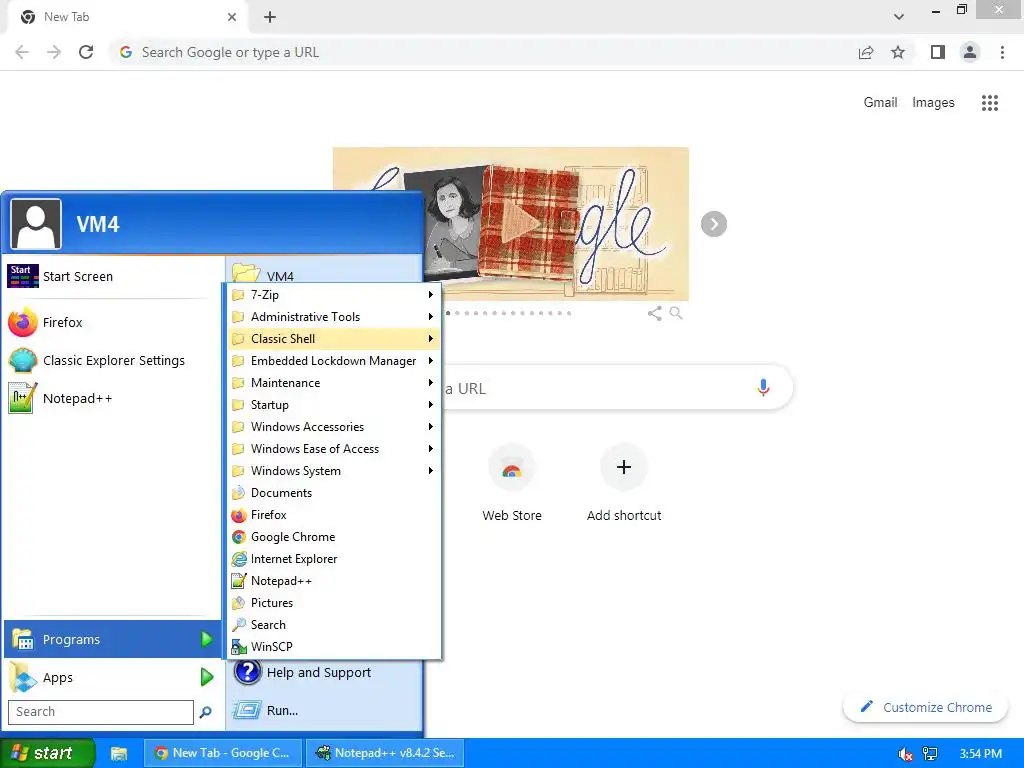Screen dimensions: 1024x768
Task: Open Search in the Programs submenu
Action: coord(334,625)
